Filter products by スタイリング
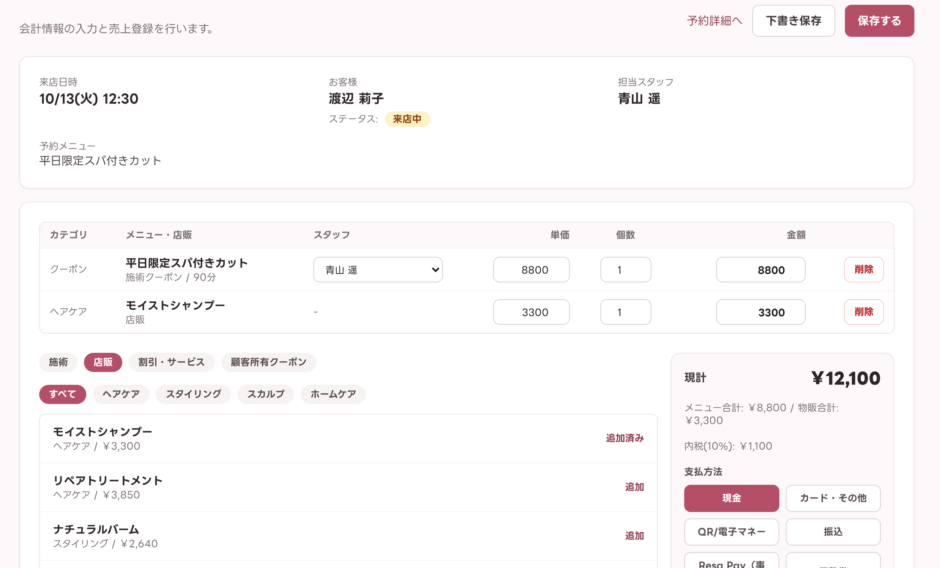The image size is (940, 568). (x=193, y=394)
